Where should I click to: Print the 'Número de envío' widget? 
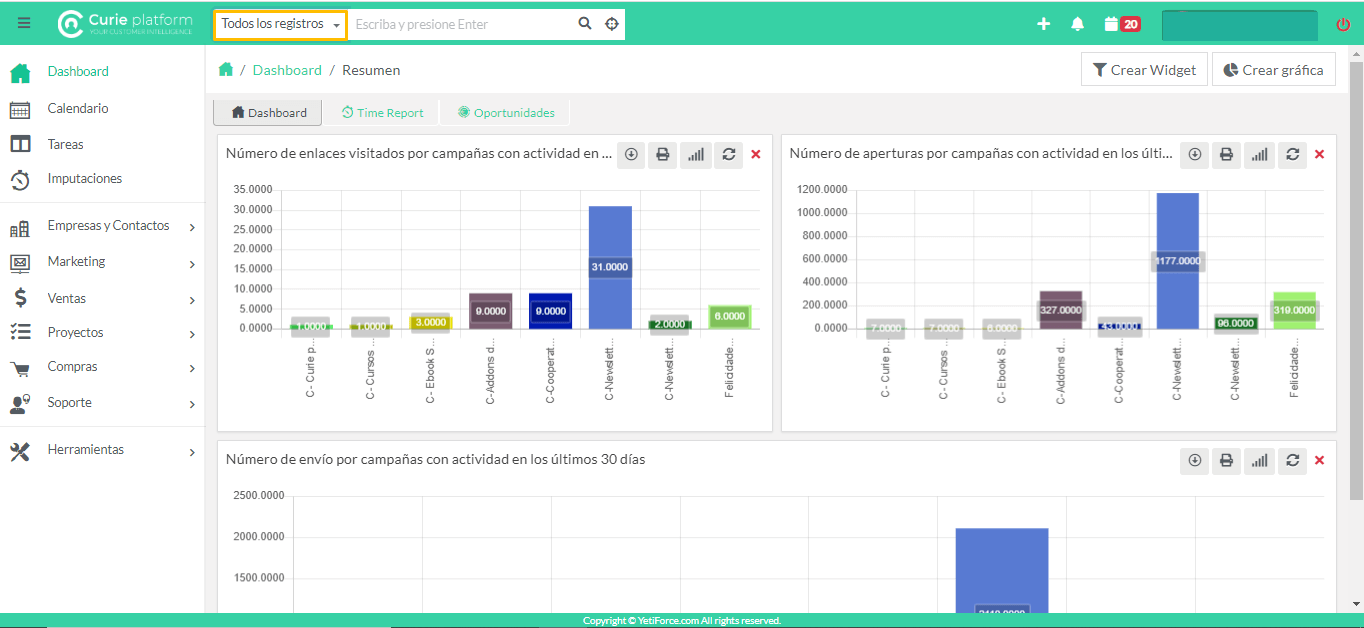pos(1226,460)
